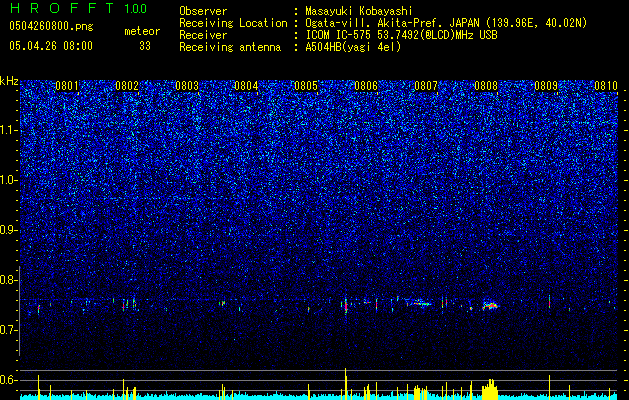Click the kHz axis unit label
629x400 pixels.
[9, 81]
